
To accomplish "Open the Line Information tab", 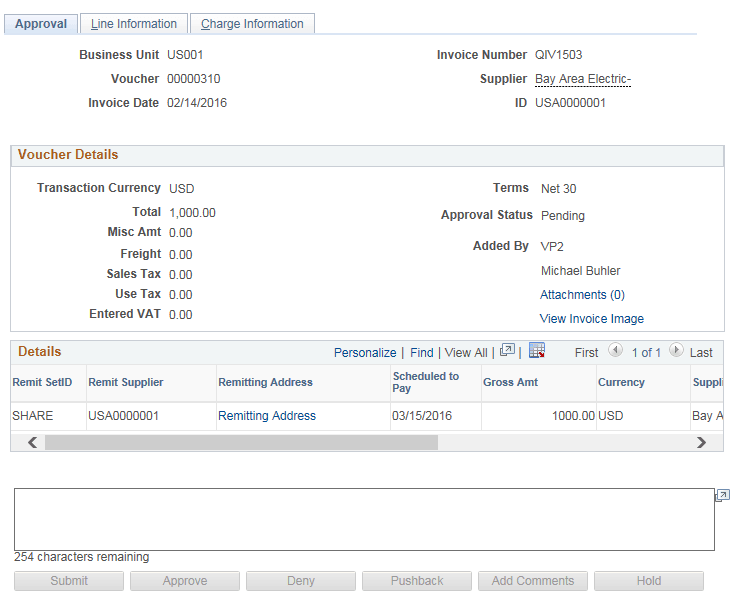I will pos(134,24).
